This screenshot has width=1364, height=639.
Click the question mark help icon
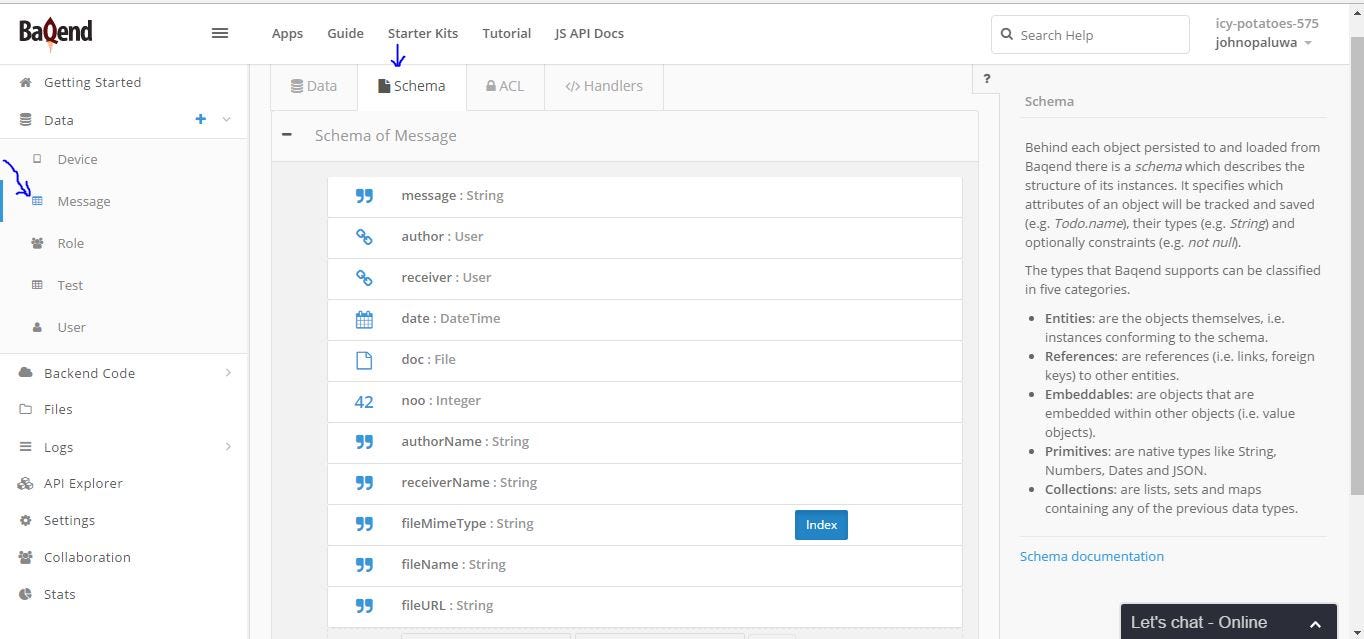tap(986, 79)
